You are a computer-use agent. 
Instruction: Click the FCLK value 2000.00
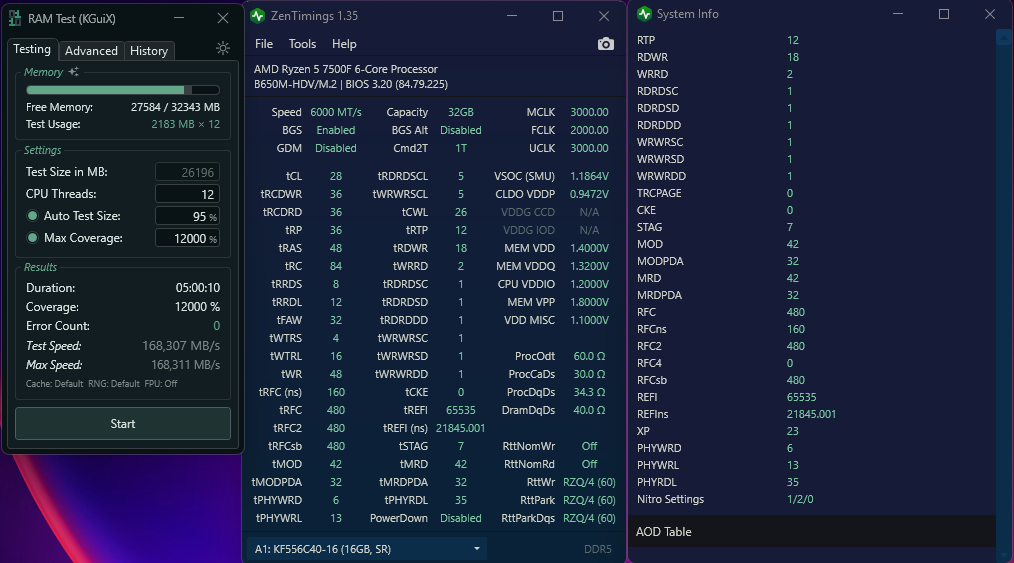[589, 130]
